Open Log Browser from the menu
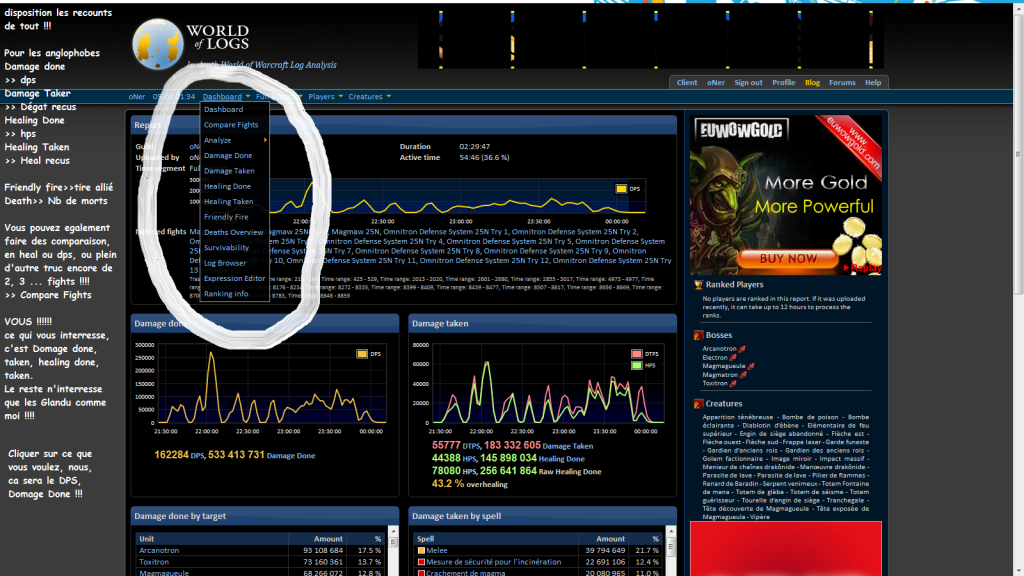This screenshot has height=576, width=1024. pyautogui.click(x=225, y=263)
